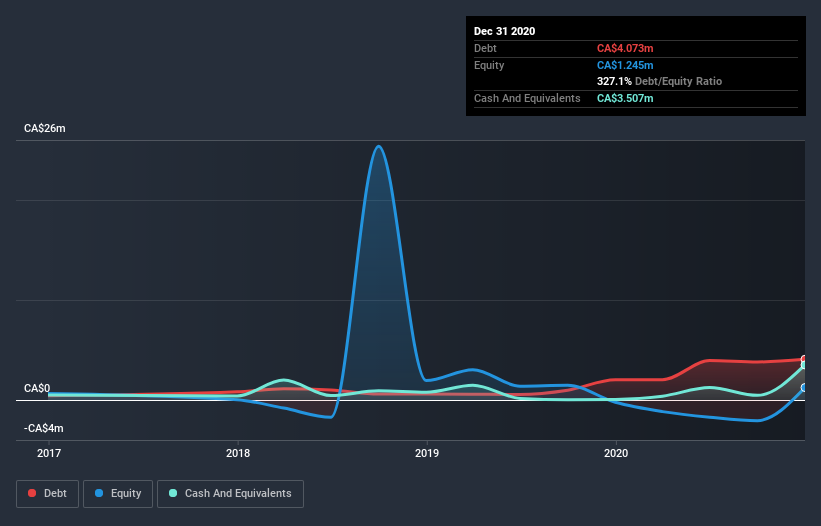Viewport: 821px width, 526px height.
Task: Click the 327.1% Debt/Equity Ratio text
Action: coord(659,82)
